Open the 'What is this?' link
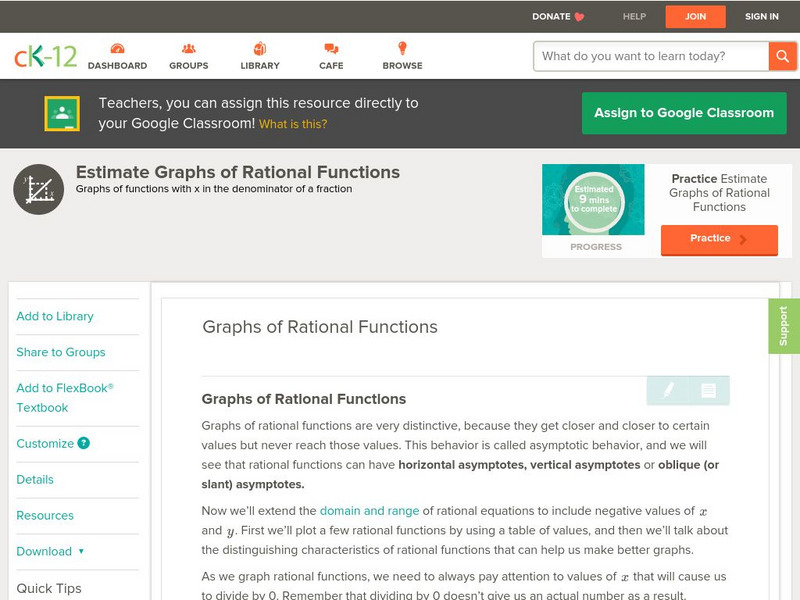Image resolution: width=800 pixels, height=600 pixels. [293, 124]
